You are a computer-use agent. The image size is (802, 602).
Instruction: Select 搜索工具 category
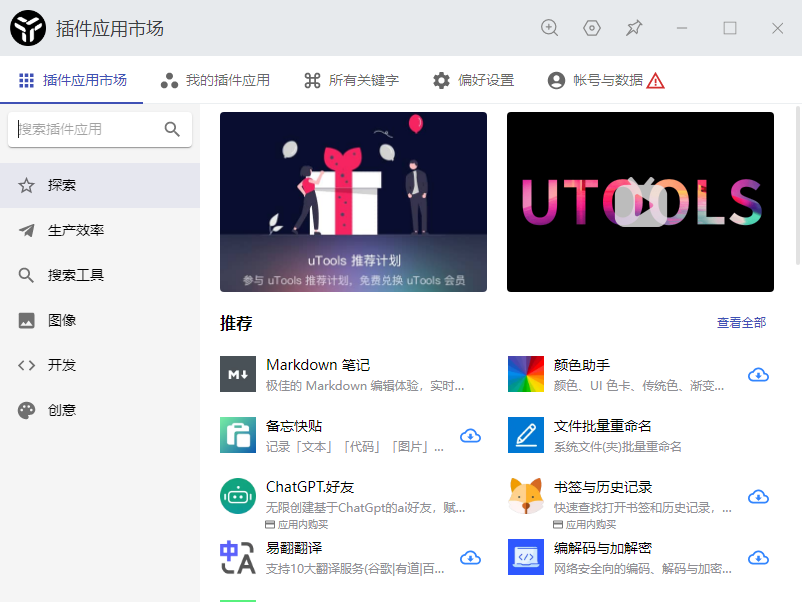[x=100, y=275]
